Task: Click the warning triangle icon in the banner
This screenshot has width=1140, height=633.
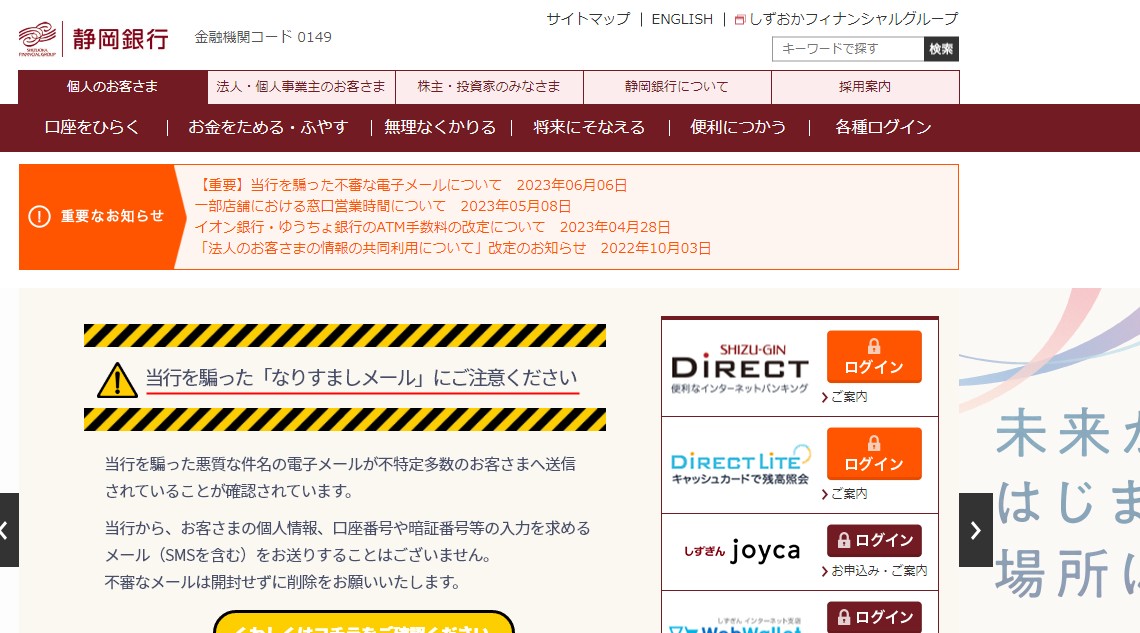Action: (117, 379)
